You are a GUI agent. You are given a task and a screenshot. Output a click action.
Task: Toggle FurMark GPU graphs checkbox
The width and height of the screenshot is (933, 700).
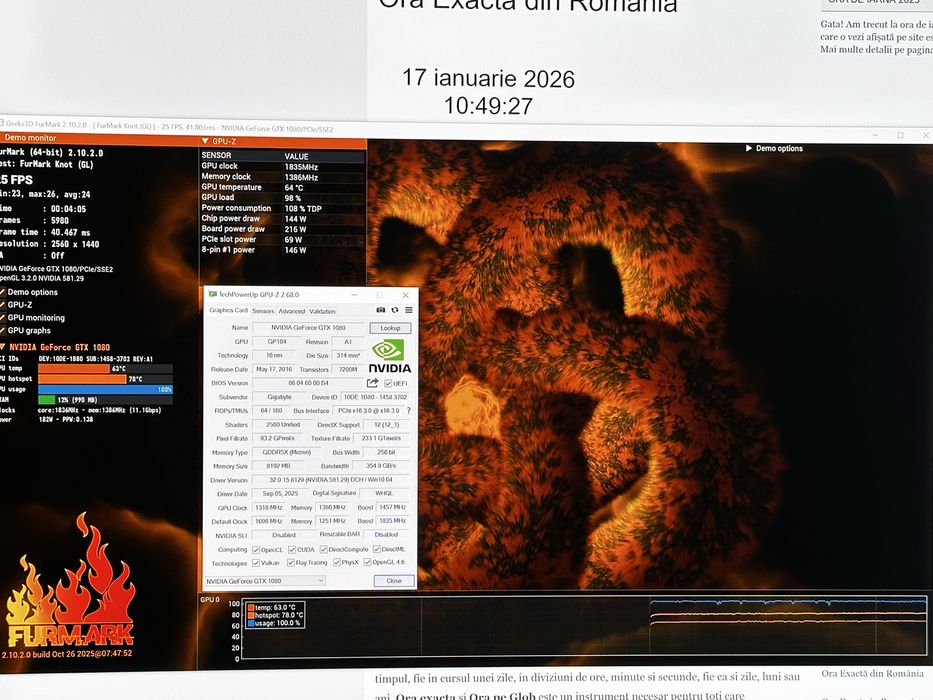[2, 330]
